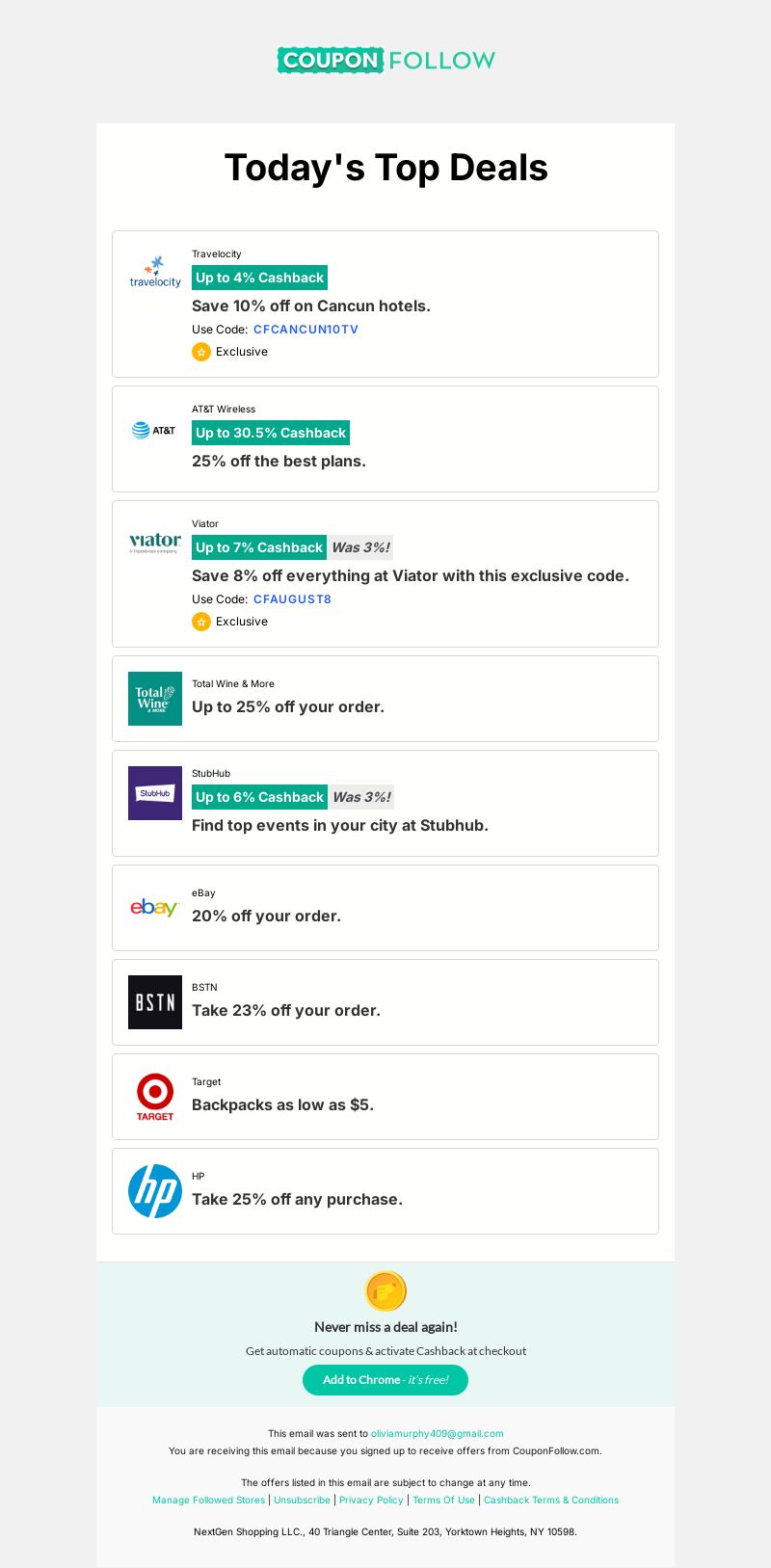The width and height of the screenshot is (771, 1568).
Task: Click the CouponFollow logo at top
Action: 385,60
